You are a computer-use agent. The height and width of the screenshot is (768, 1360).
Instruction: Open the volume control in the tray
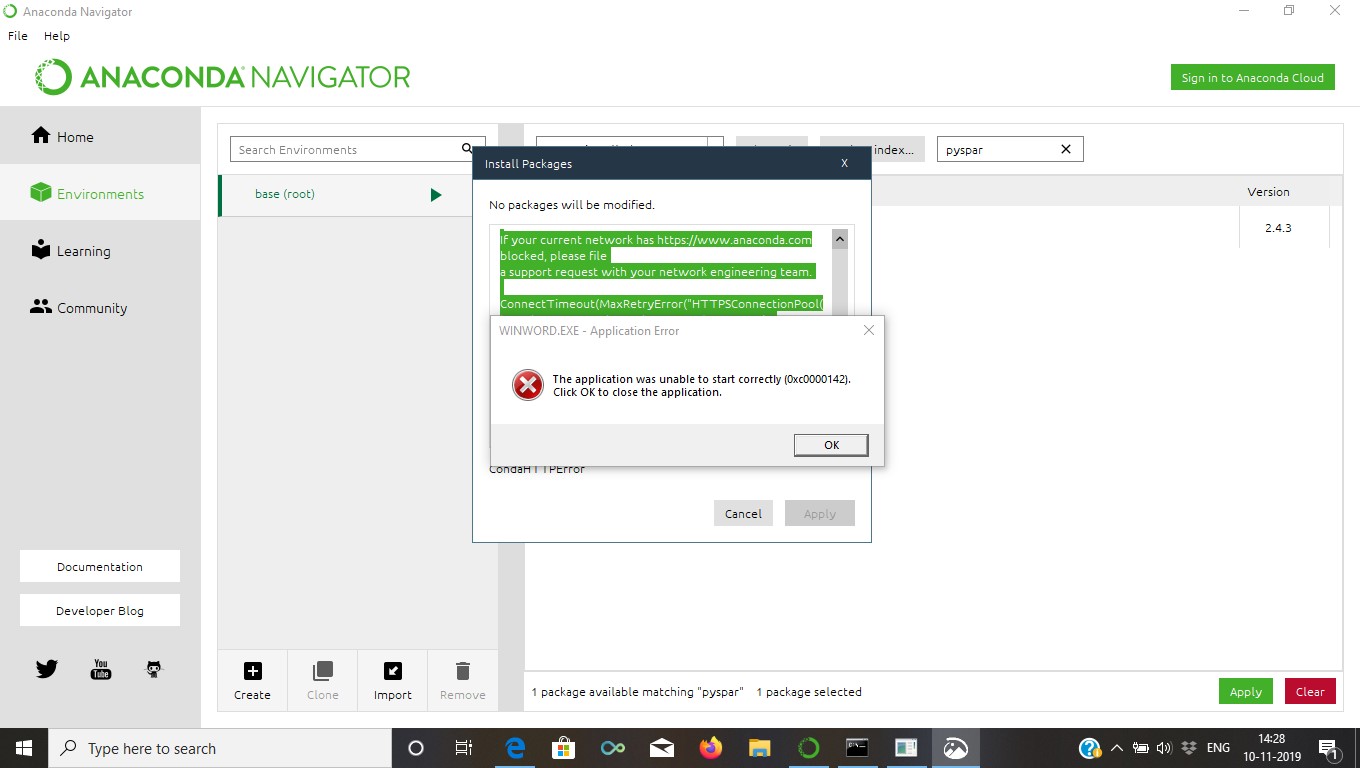click(x=1164, y=748)
